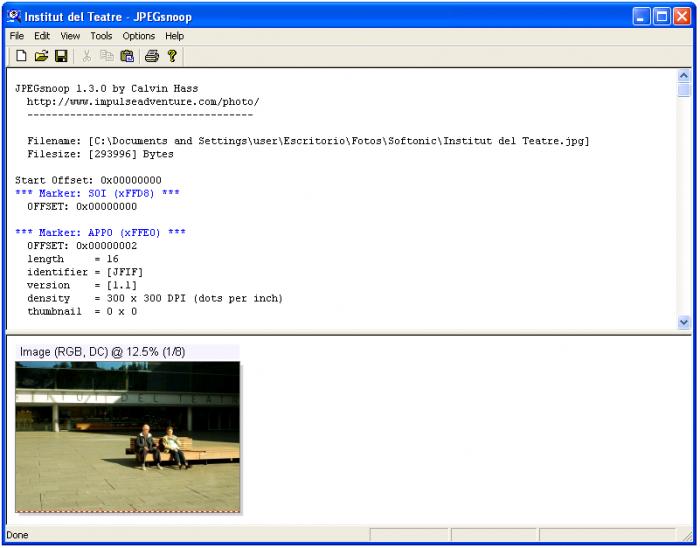
Task: Click the yellow question mark About icon
Action: pos(172,56)
